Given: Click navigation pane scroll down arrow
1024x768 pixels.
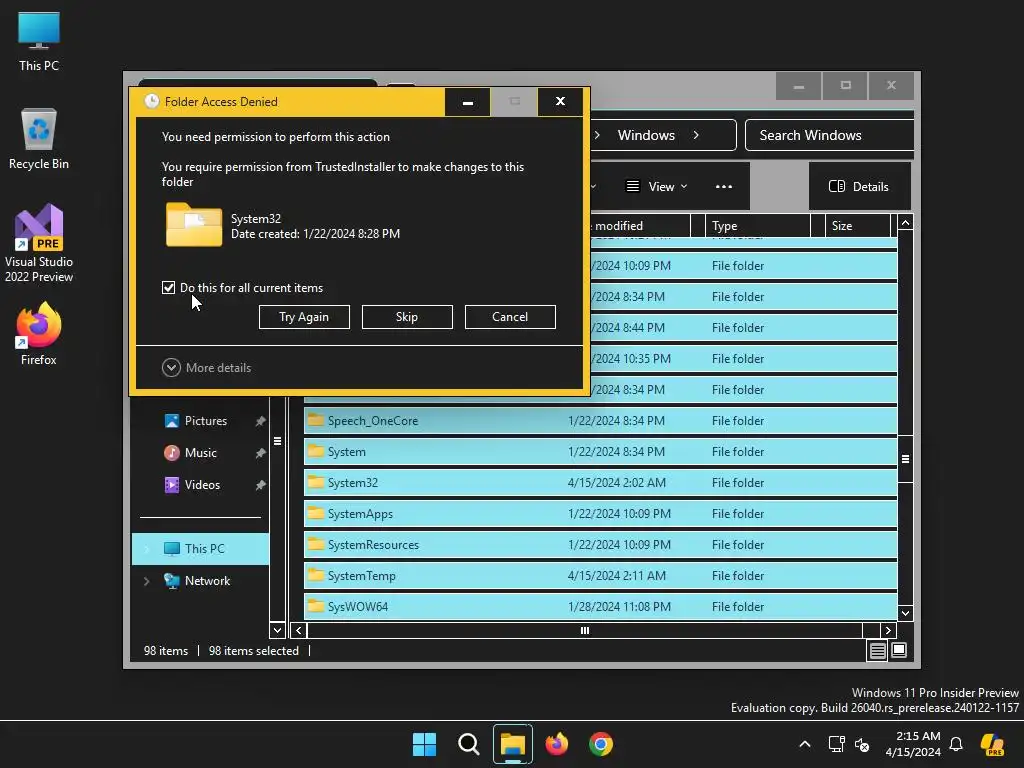Looking at the screenshot, I should (277, 630).
